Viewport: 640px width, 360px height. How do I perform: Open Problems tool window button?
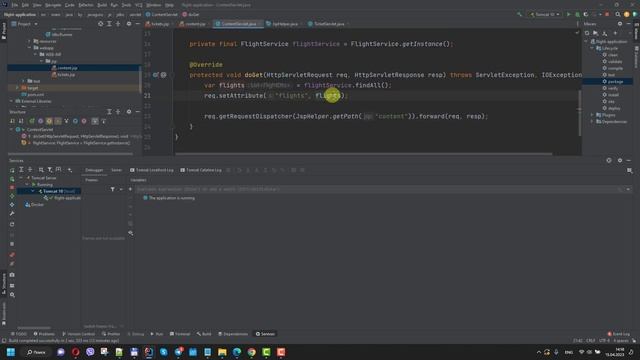tap(44, 334)
